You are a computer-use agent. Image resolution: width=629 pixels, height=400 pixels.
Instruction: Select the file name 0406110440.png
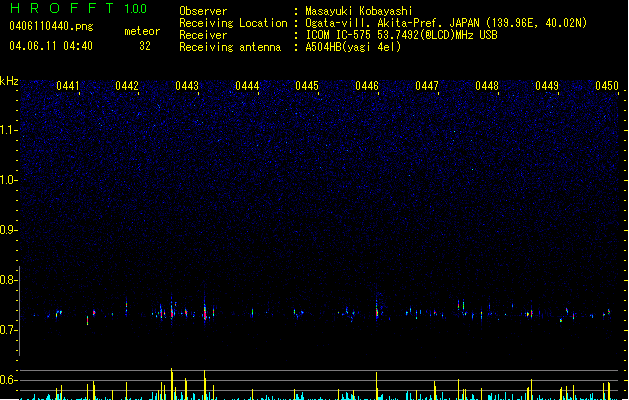51,26
